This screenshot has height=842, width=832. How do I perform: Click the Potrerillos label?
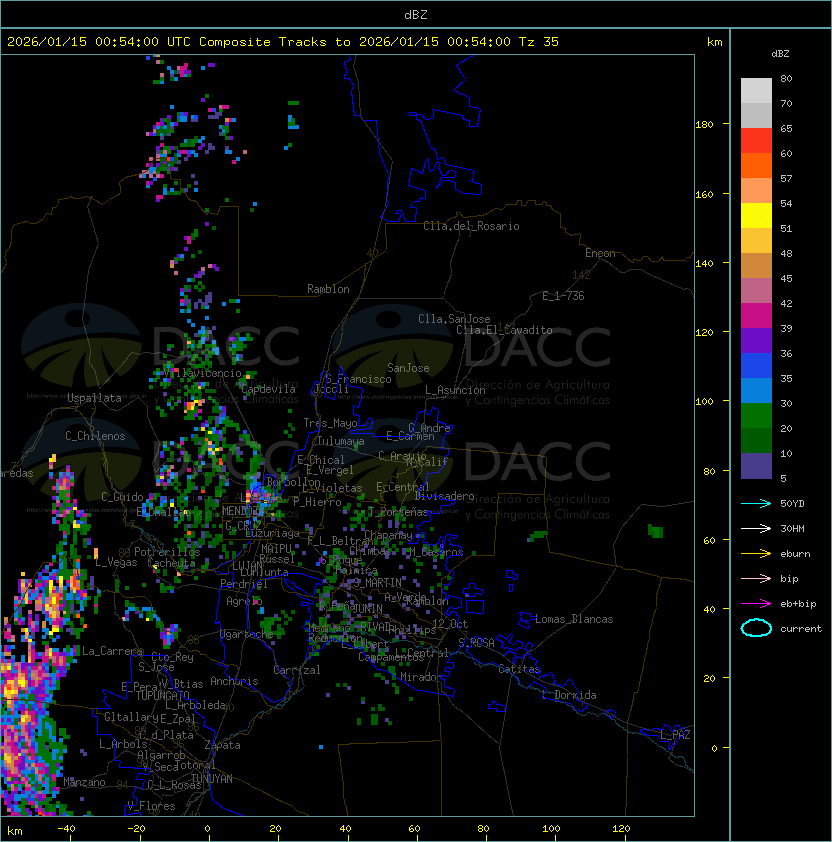pyautogui.click(x=167, y=552)
